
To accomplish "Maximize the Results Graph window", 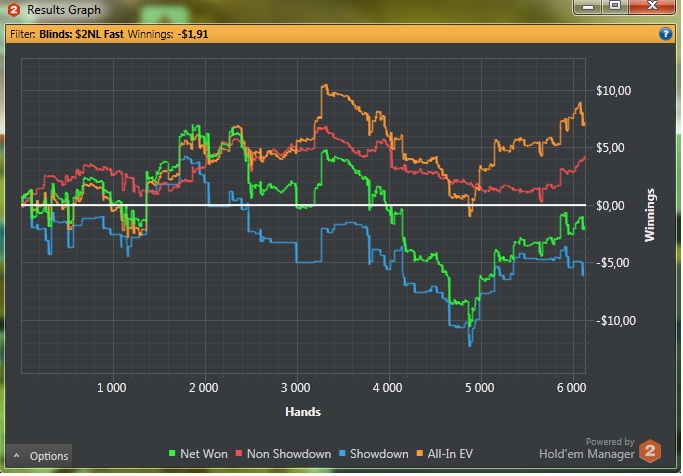I will click(615, 7).
